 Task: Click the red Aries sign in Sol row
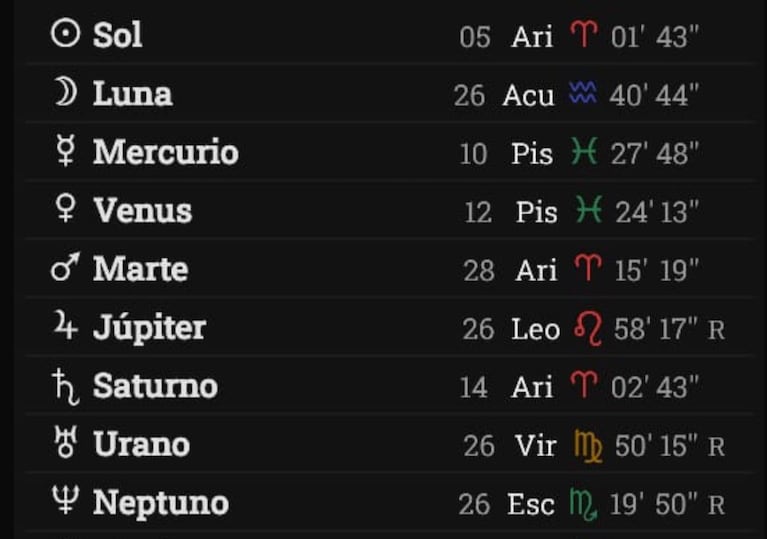pyautogui.click(x=583, y=37)
